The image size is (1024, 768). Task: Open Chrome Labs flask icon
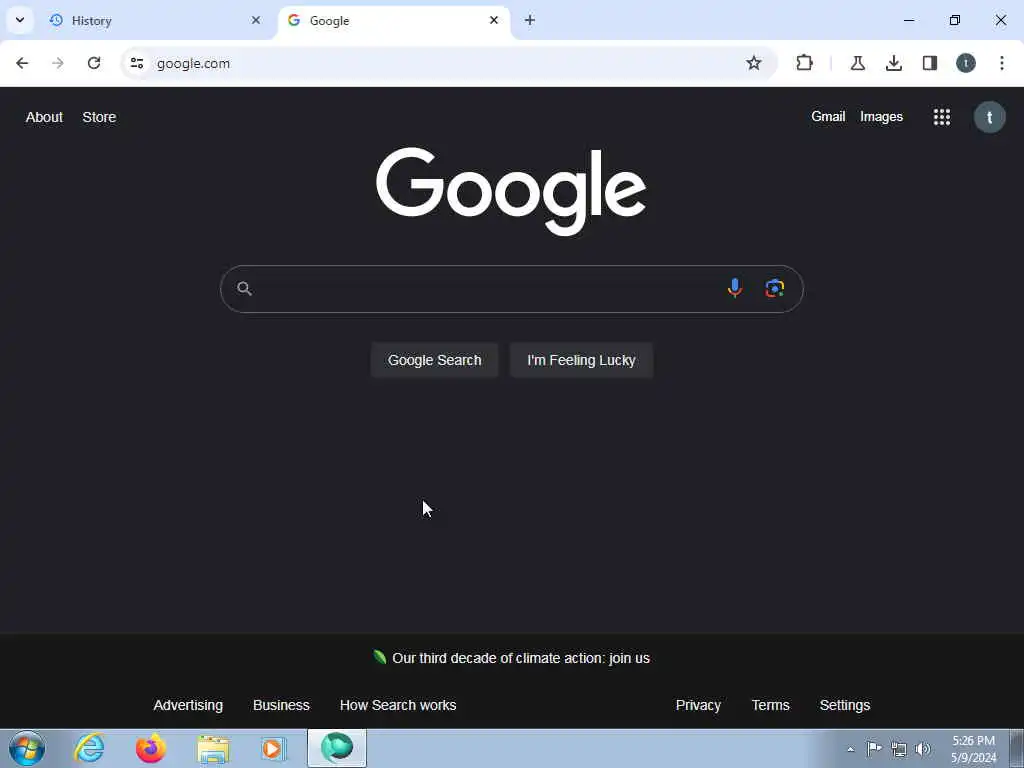pos(857,63)
